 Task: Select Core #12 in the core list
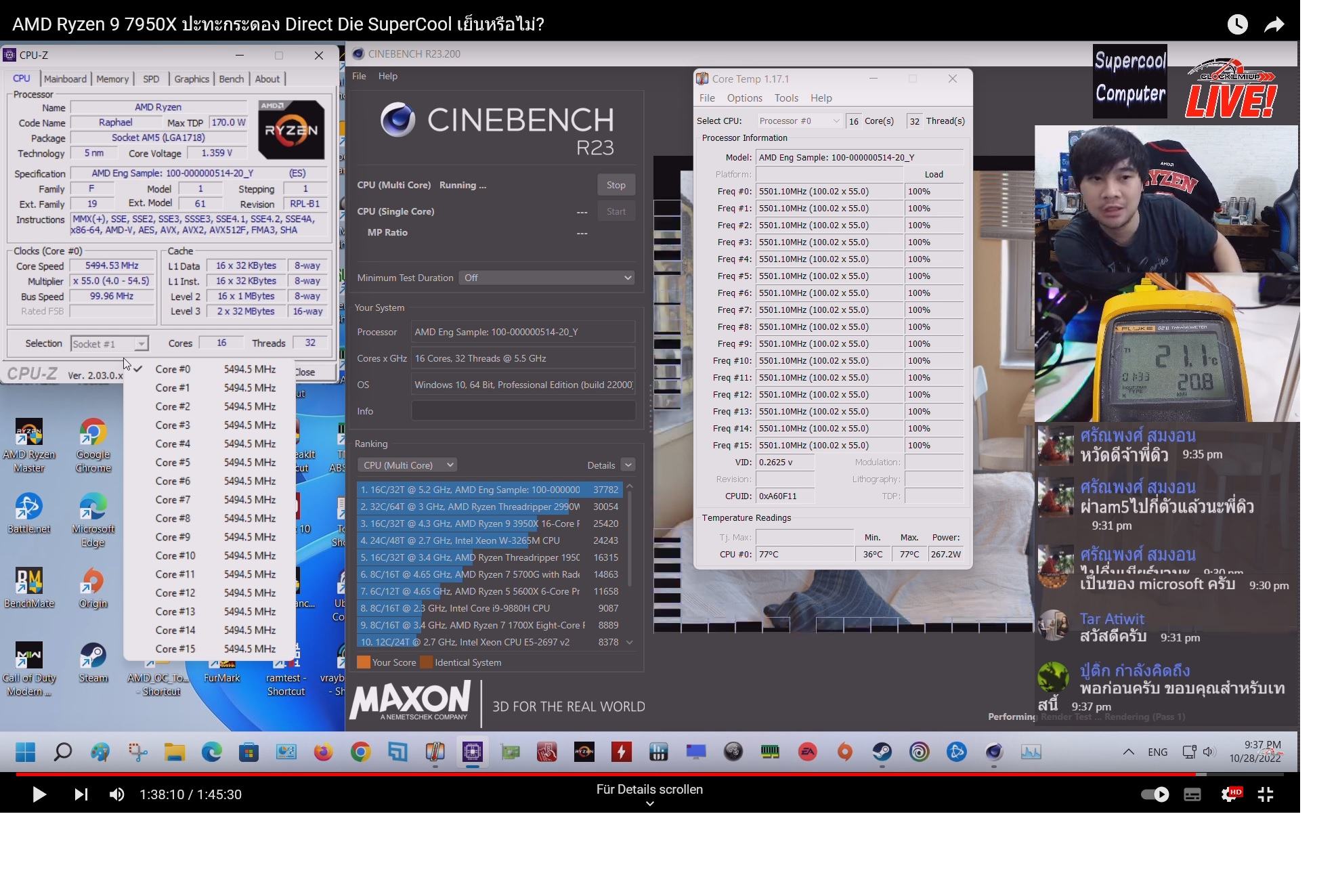tap(210, 593)
